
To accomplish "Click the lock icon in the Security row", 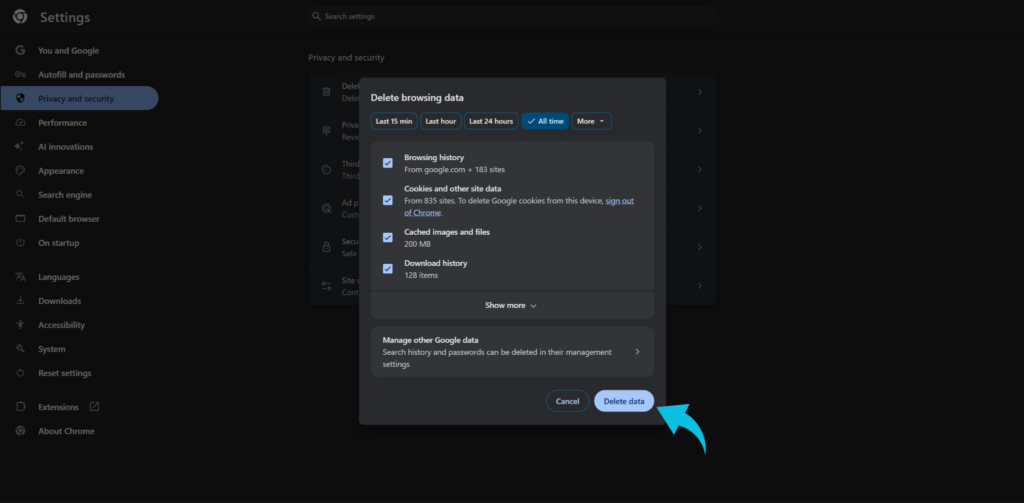I will click(x=327, y=247).
